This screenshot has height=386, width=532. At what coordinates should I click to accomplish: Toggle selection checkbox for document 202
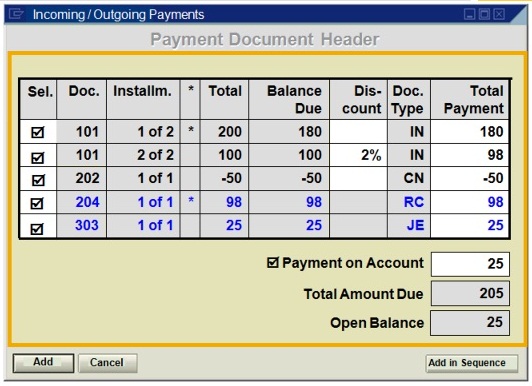(38, 180)
